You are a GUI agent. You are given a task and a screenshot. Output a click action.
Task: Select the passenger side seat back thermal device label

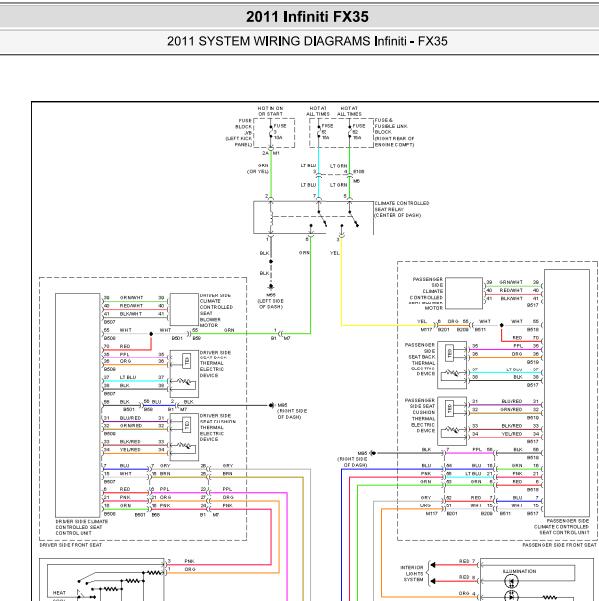(x=420, y=359)
